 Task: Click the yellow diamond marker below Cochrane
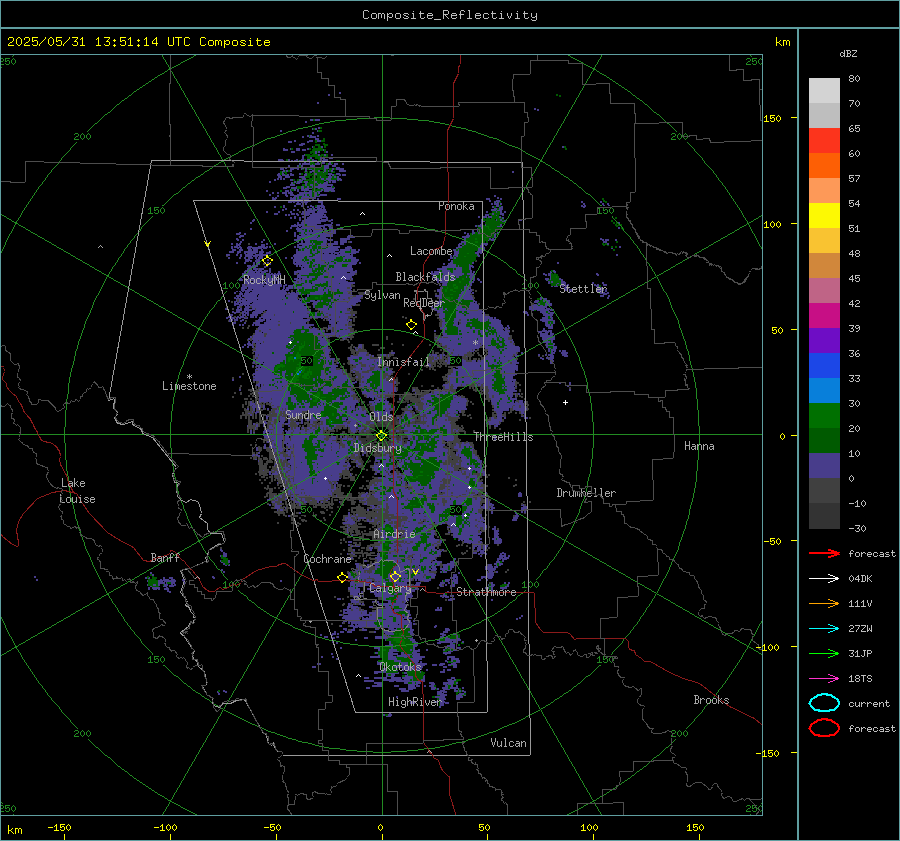coord(343,578)
